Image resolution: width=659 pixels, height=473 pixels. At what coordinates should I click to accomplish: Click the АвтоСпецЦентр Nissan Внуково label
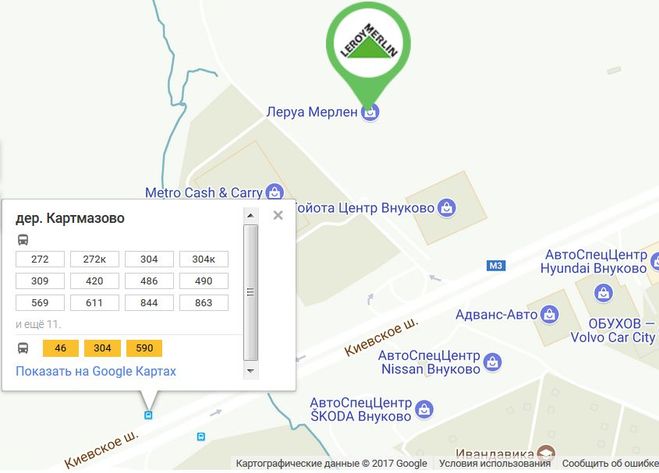click(x=429, y=362)
